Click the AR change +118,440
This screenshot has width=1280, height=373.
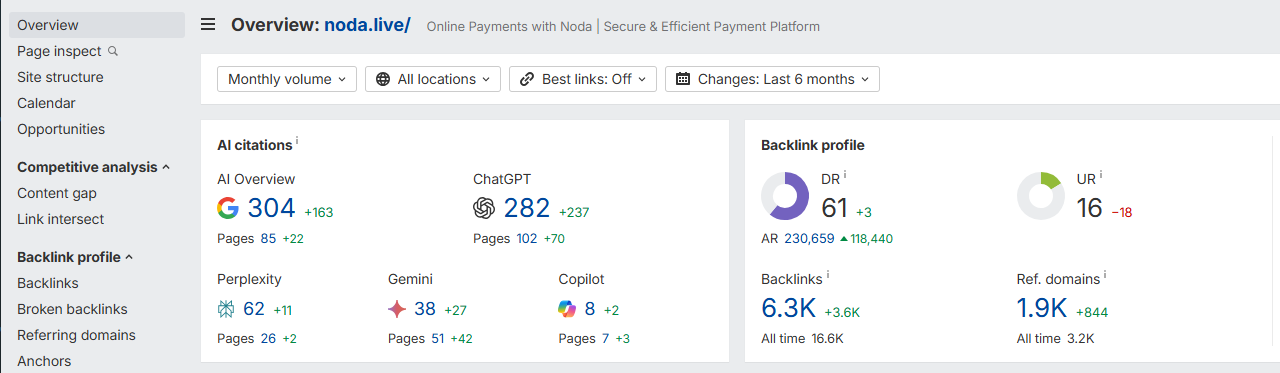coord(866,239)
